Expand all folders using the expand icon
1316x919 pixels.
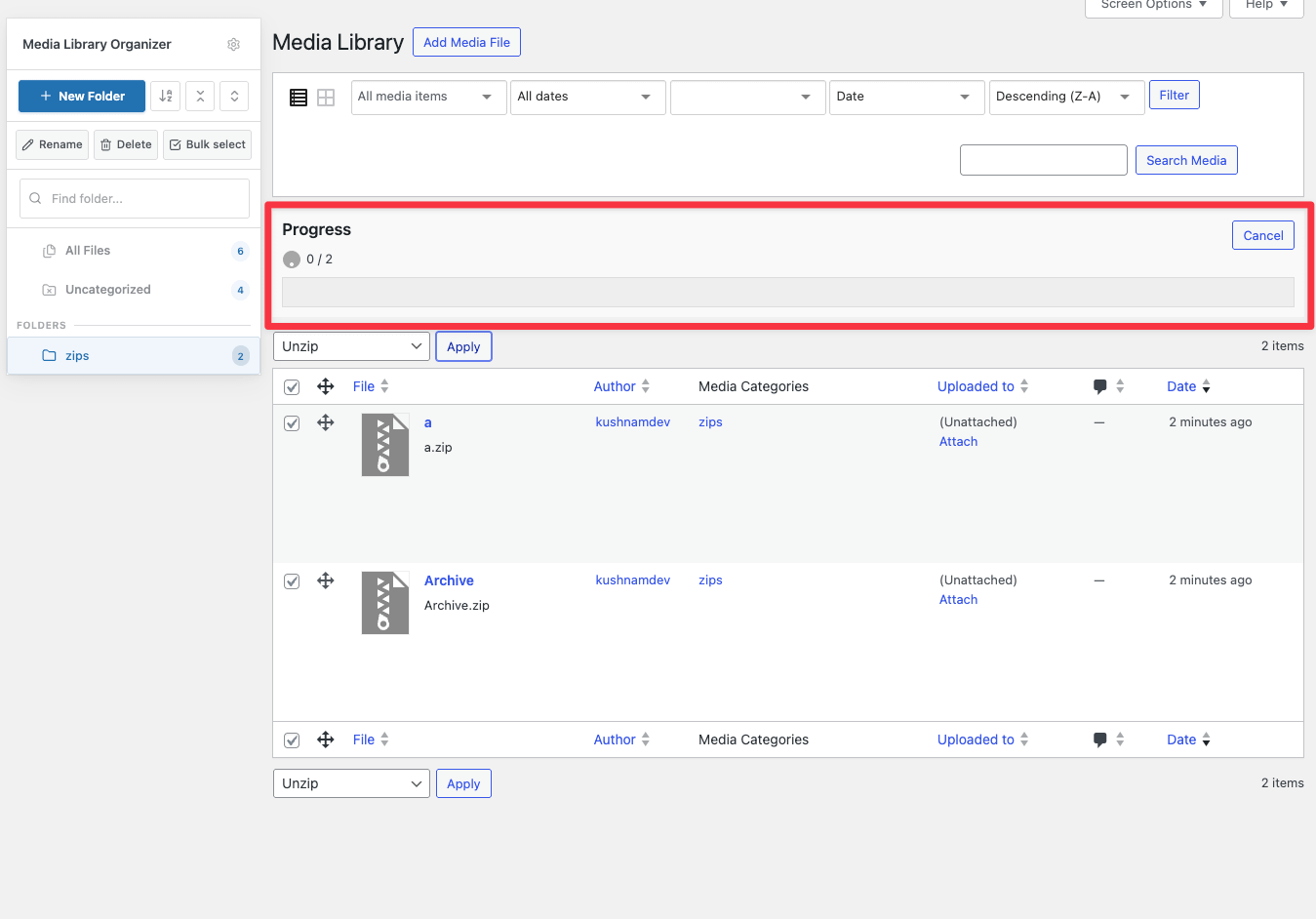click(x=234, y=96)
